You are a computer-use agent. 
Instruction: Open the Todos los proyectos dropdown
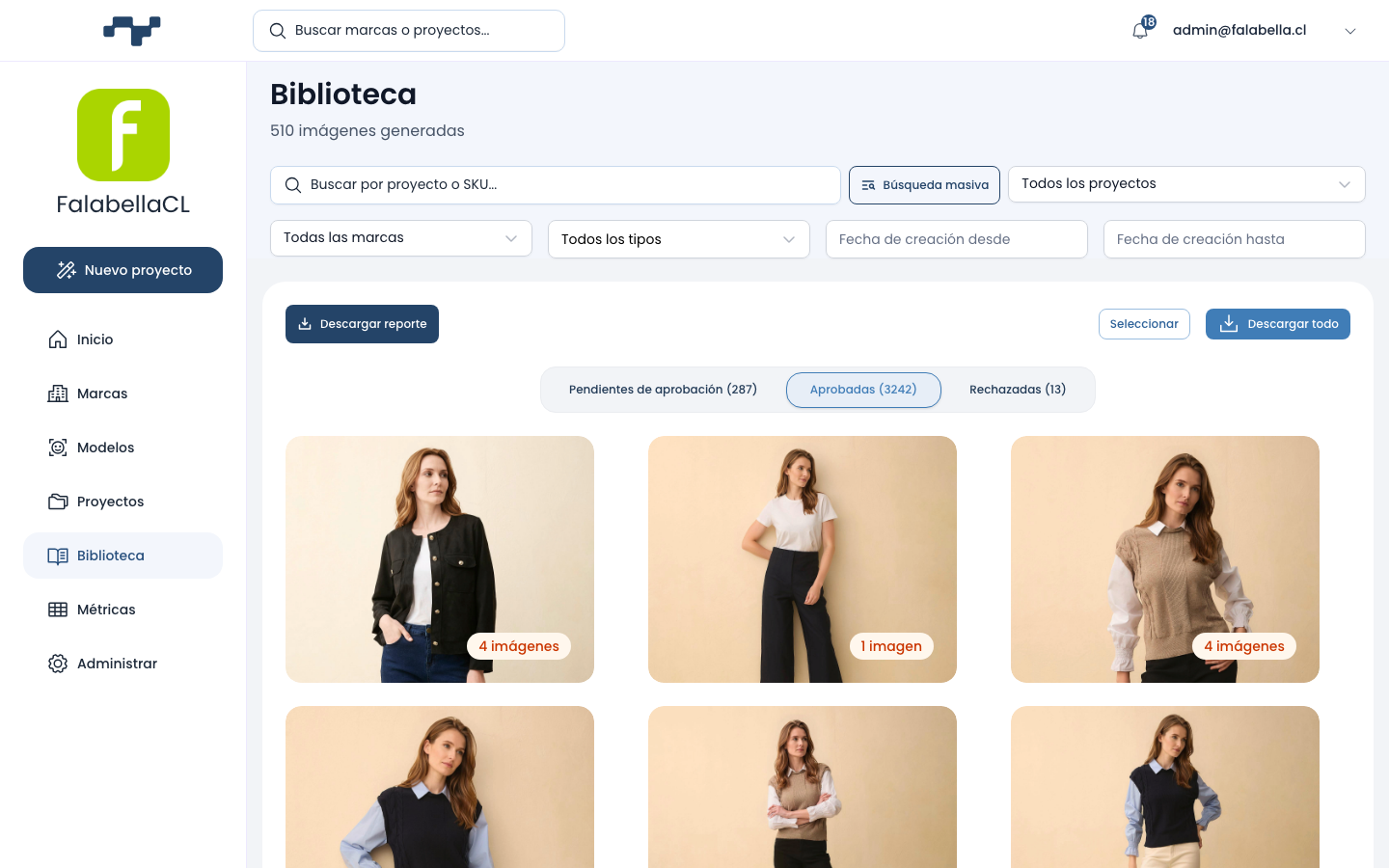(x=1186, y=184)
